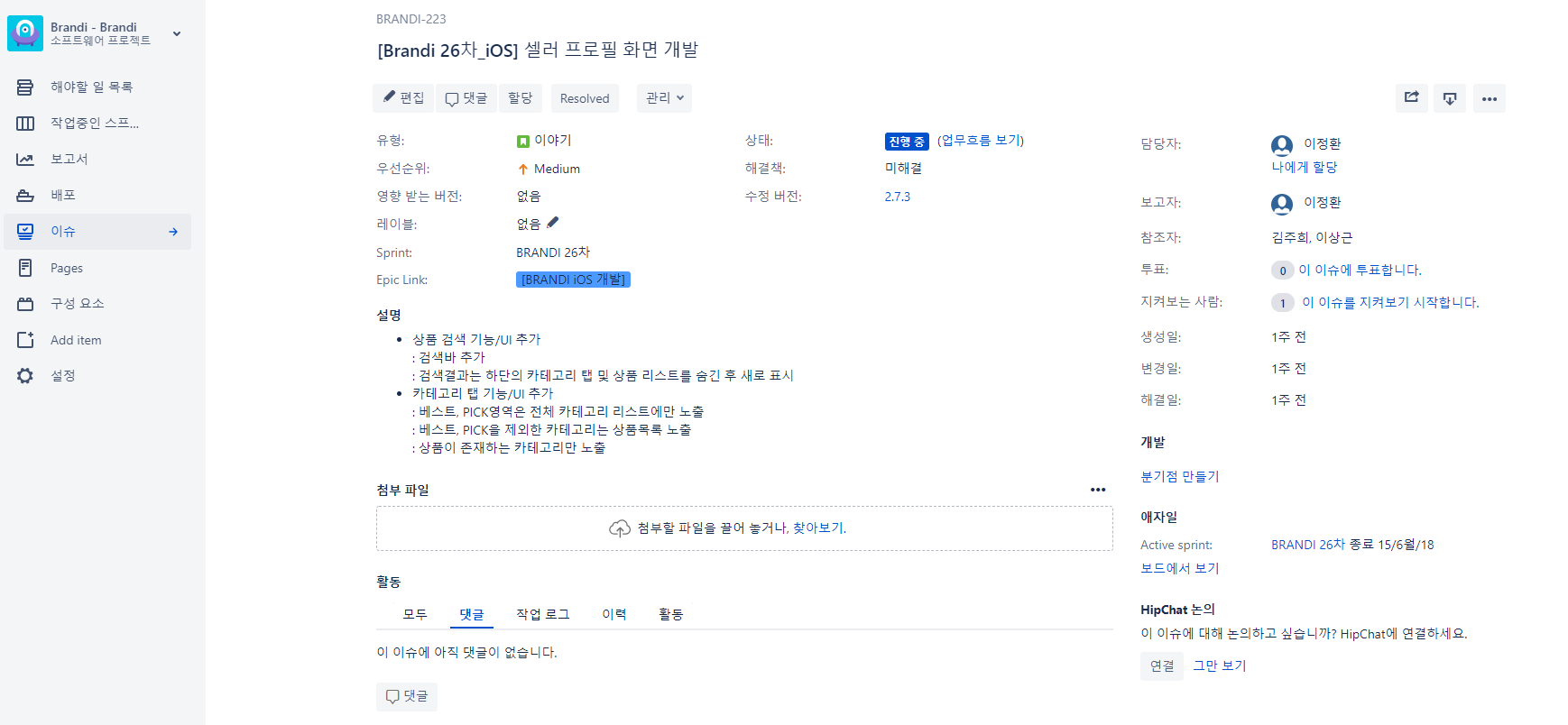Expand the 이슈 sidebar arrow
Image resolution: width=1568 pixels, height=725 pixels.
click(173, 232)
